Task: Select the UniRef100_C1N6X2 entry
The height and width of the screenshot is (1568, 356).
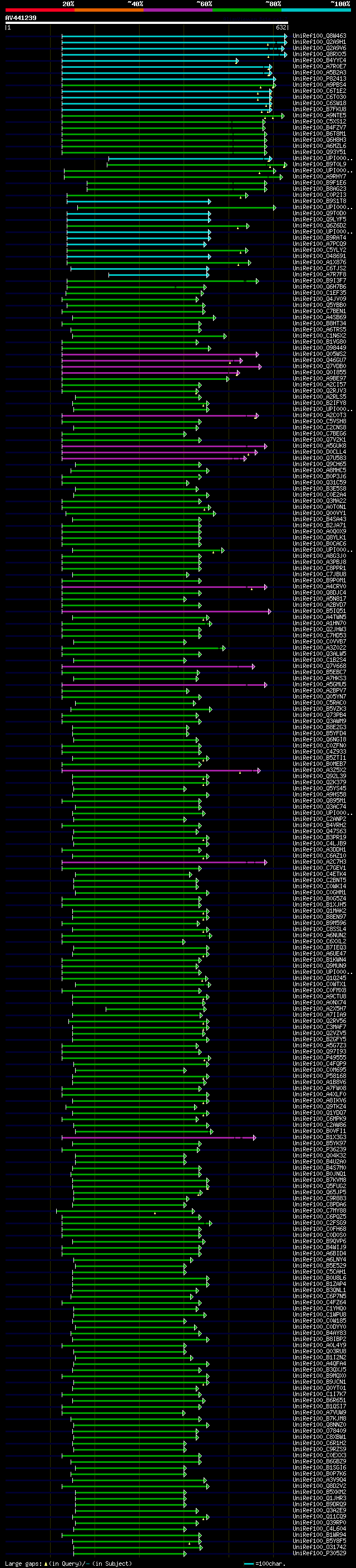Action: click(319, 336)
